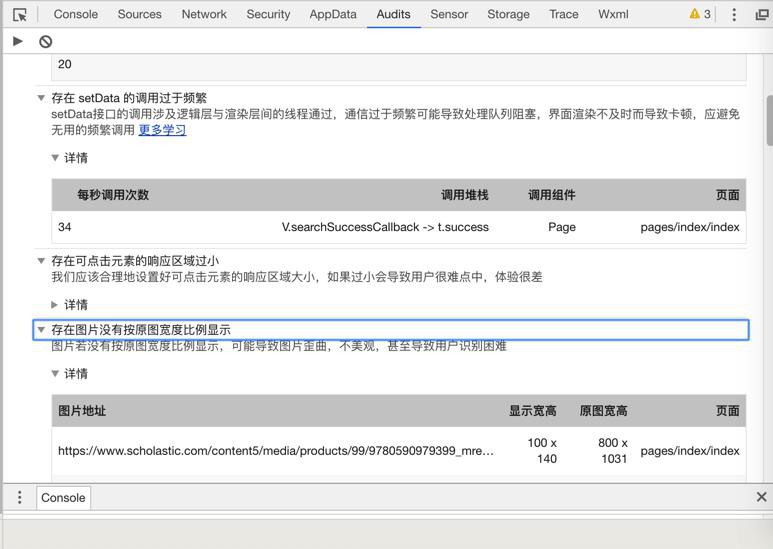Image resolution: width=773 pixels, height=549 pixels.
Task: Run the audit with play button
Action: [x=18, y=41]
